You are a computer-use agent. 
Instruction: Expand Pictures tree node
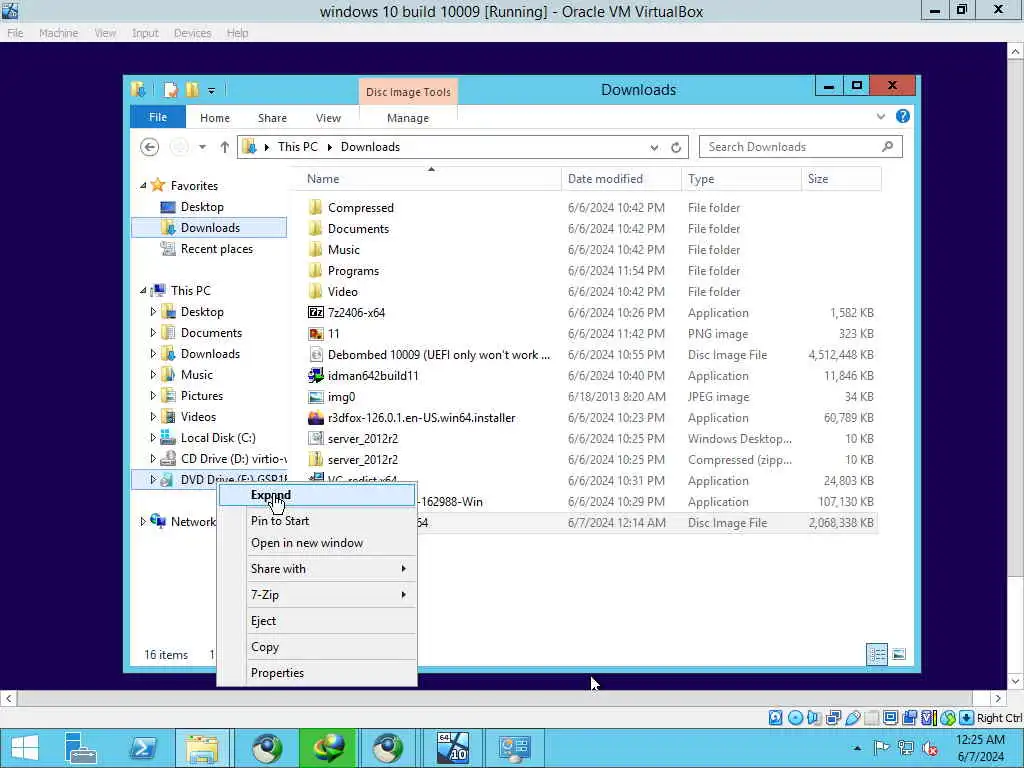click(153, 396)
